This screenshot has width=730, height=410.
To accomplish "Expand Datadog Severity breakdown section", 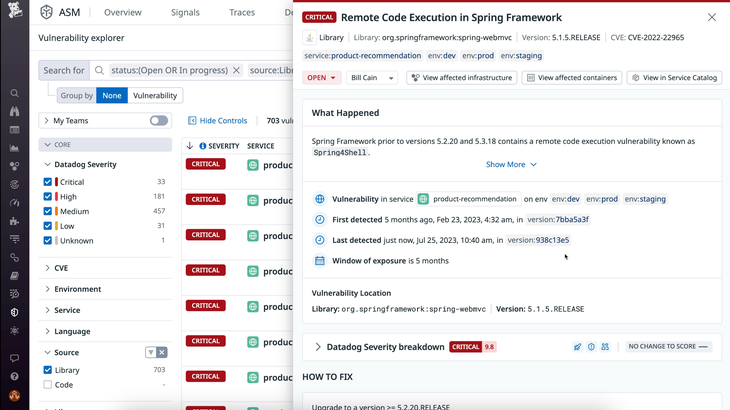I will [318, 347].
